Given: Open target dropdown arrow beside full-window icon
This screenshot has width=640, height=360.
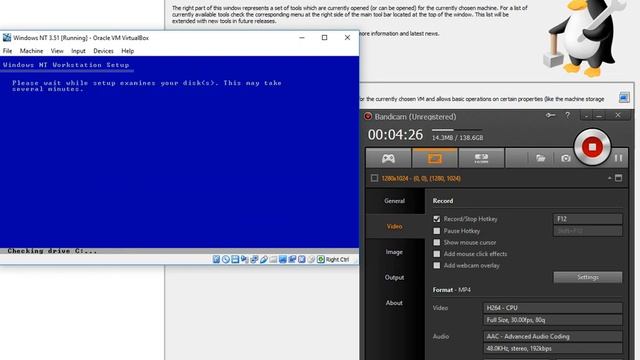Looking at the screenshot, I should click(x=609, y=178).
